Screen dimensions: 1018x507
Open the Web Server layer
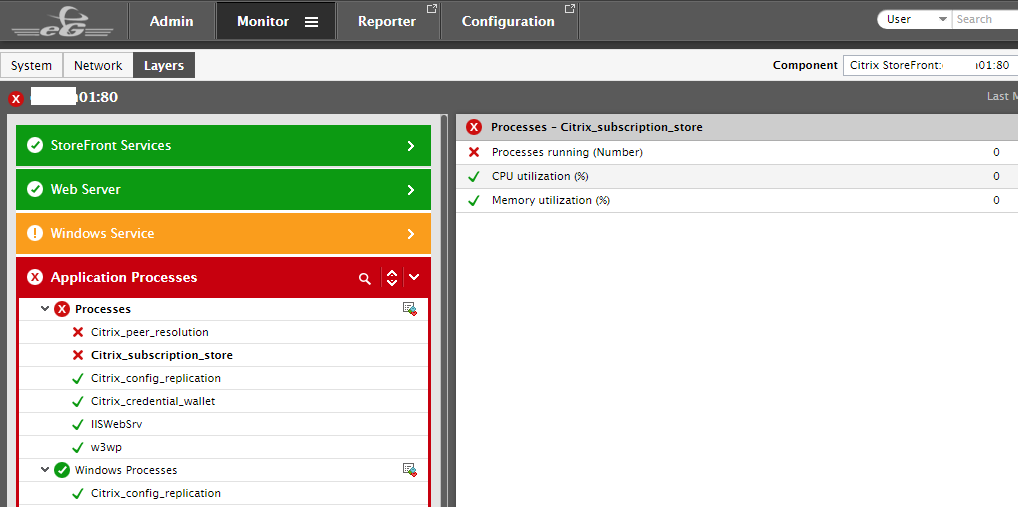click(223, 190)
